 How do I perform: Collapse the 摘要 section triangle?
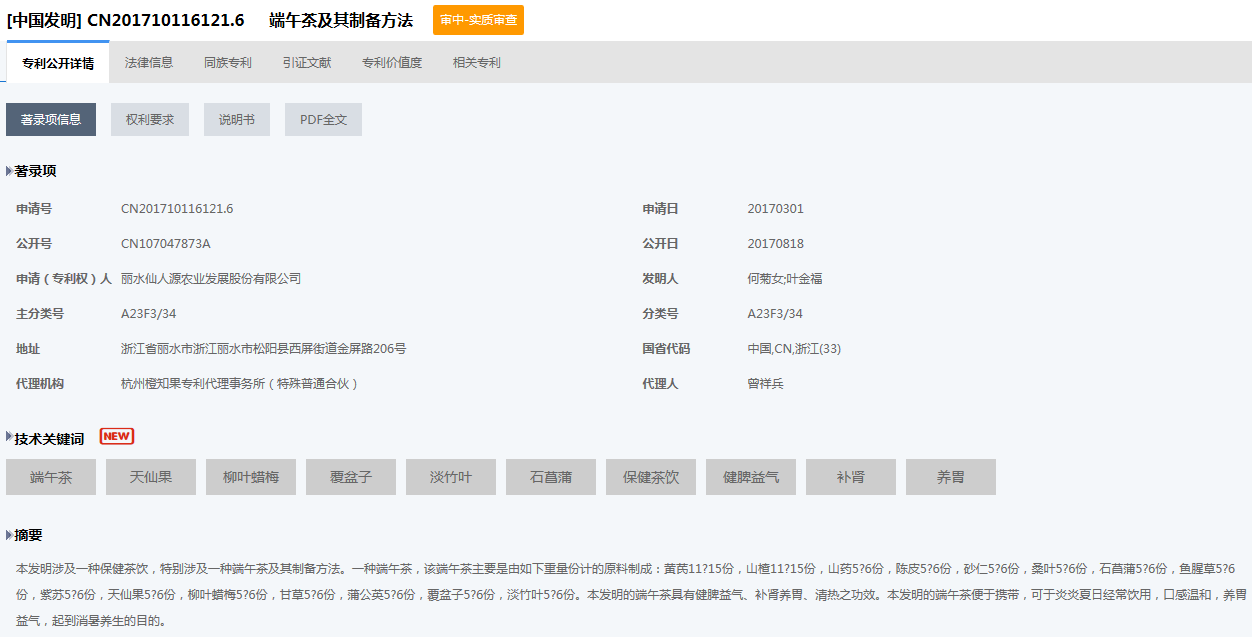[9, 535]
